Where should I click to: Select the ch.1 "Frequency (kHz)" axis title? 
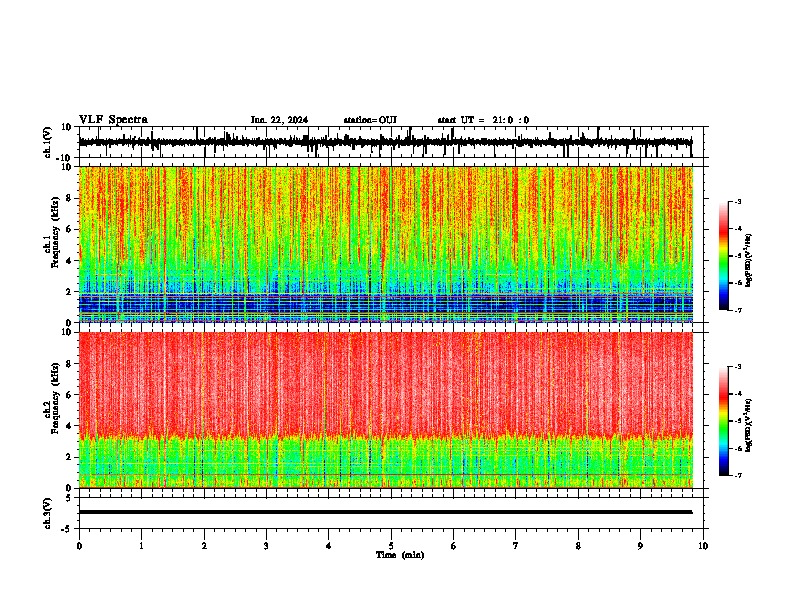tap(55, 233)
